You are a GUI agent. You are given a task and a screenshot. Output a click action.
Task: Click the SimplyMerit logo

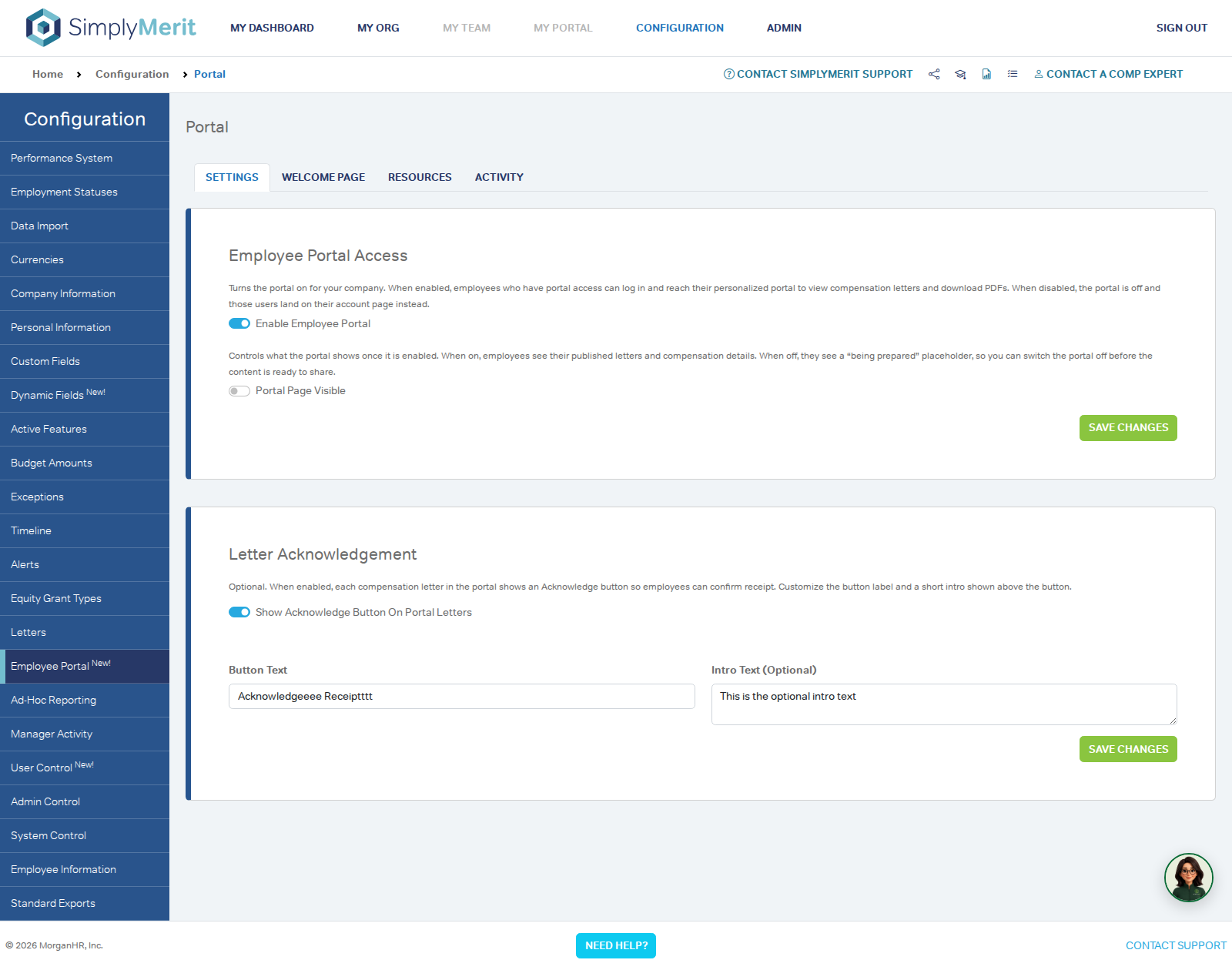tap(111, 28)
